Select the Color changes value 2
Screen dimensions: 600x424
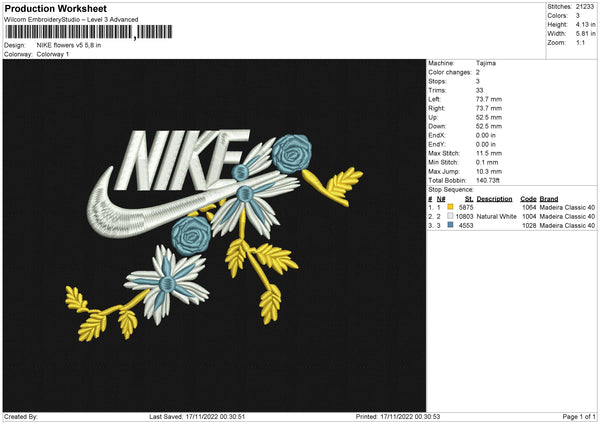coord(478,72)
